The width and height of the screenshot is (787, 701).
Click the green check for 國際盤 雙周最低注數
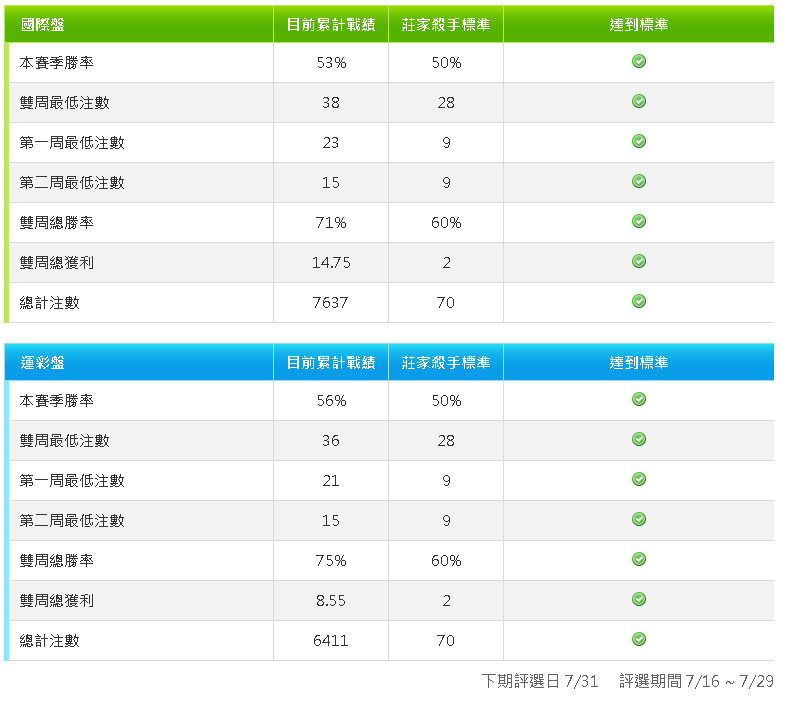coord(638,101)
